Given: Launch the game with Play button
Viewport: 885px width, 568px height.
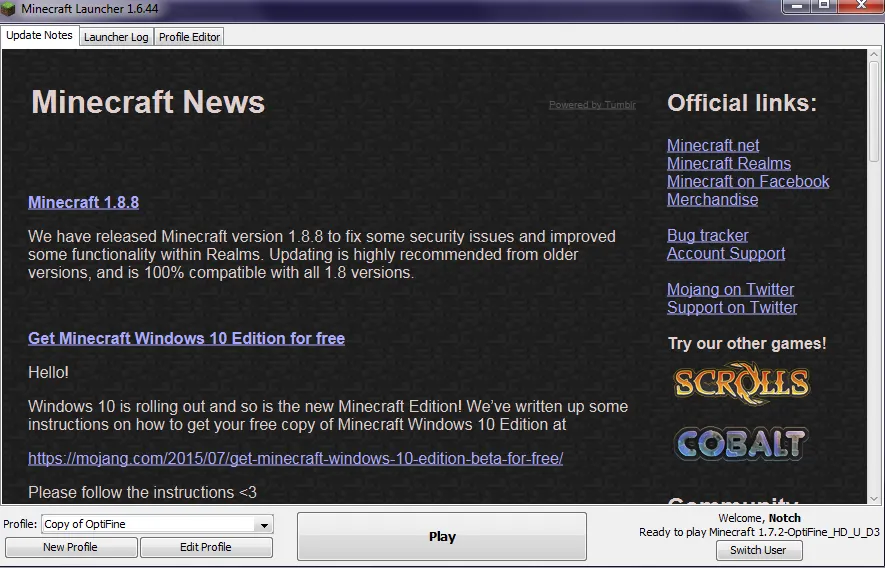Looking at the screenshot, I should (442, 536).
